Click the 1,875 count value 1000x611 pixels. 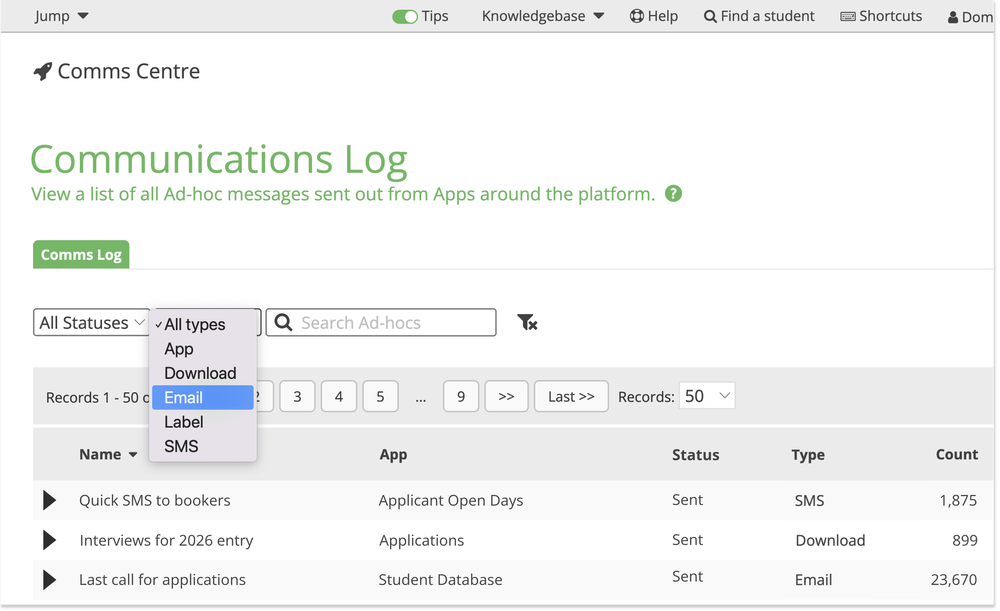[x=958, y=501]
